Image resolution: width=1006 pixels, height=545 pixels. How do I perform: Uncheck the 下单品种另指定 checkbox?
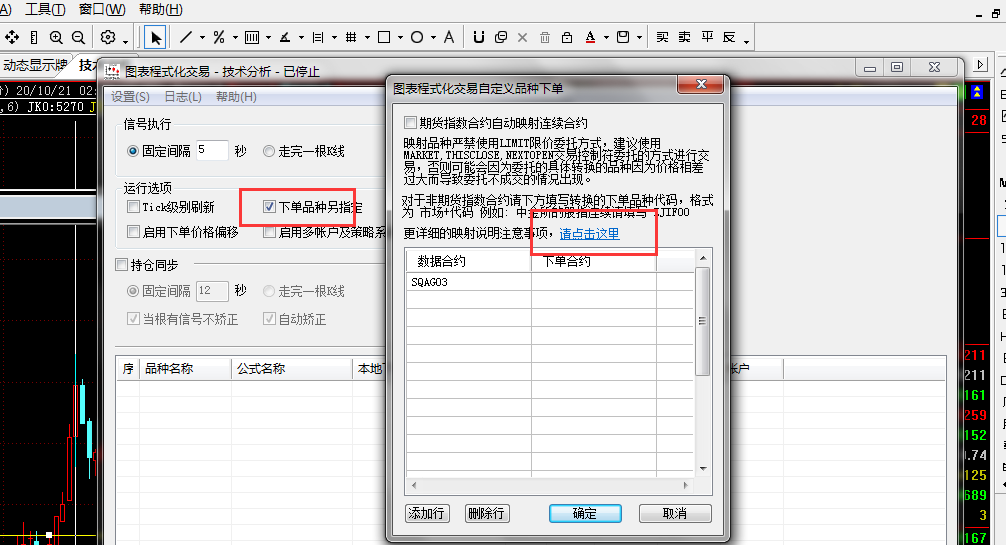tap(269, 207)
